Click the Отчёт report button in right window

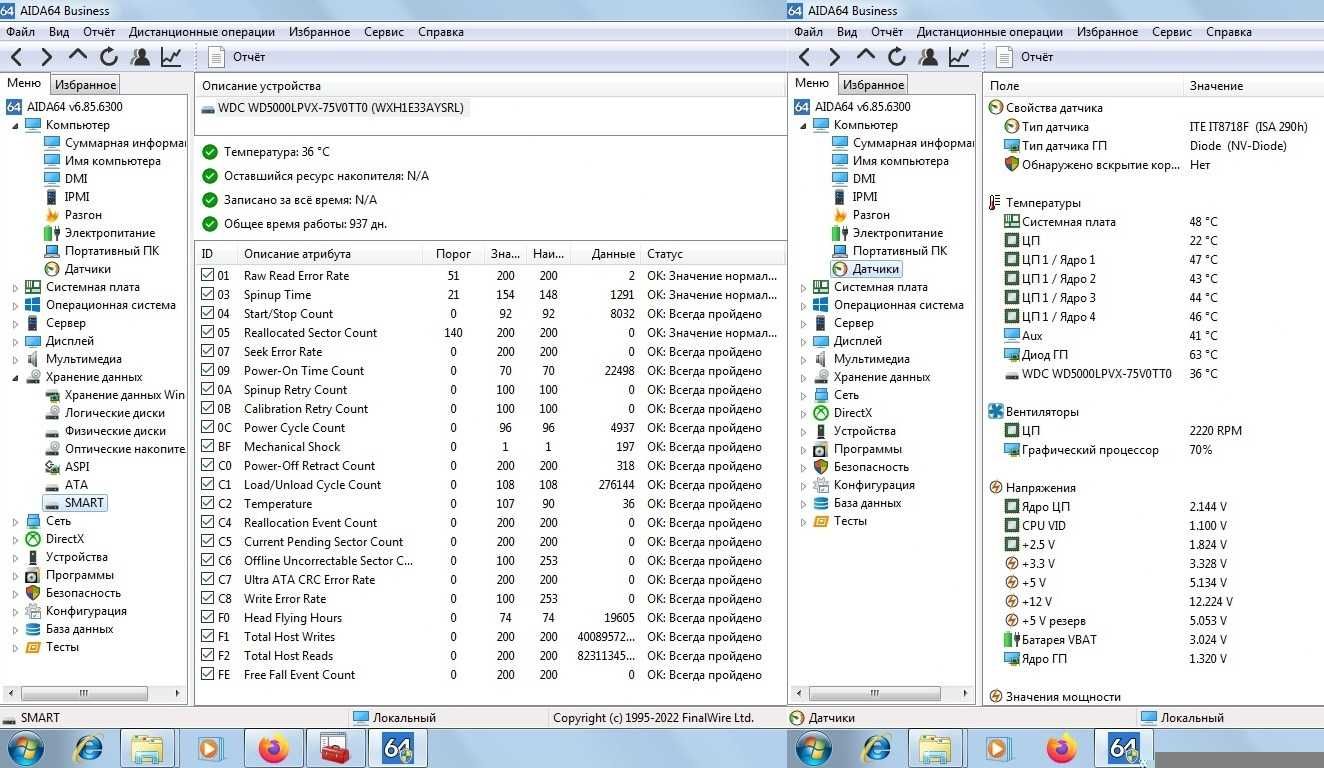[1026, 57]
